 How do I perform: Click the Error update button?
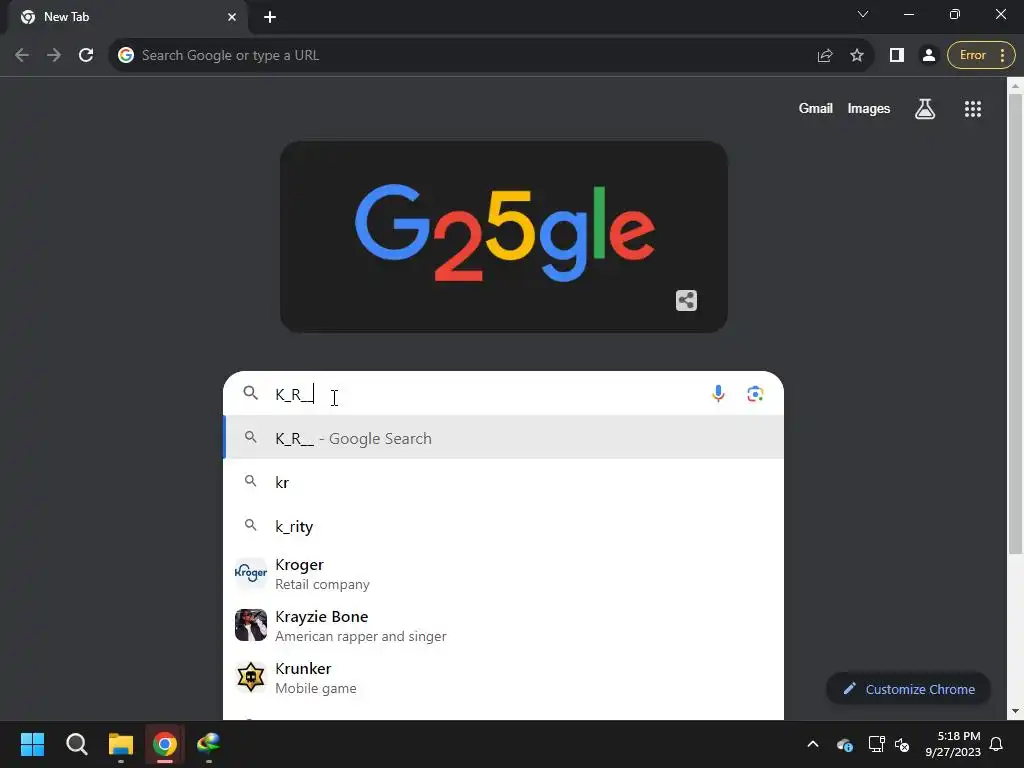pyautogui.click(x=981, y=56)
